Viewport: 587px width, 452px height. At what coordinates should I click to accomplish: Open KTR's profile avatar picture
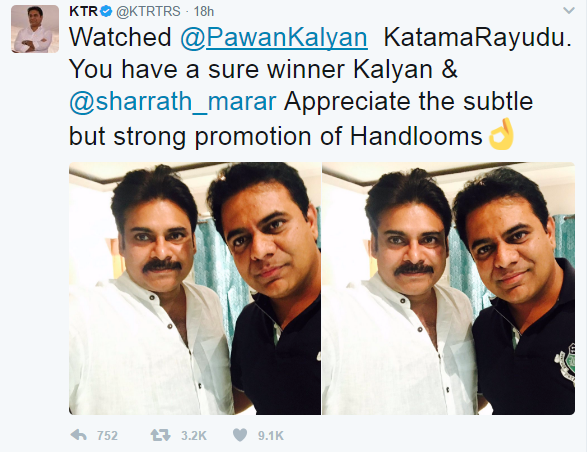[35, 29]
